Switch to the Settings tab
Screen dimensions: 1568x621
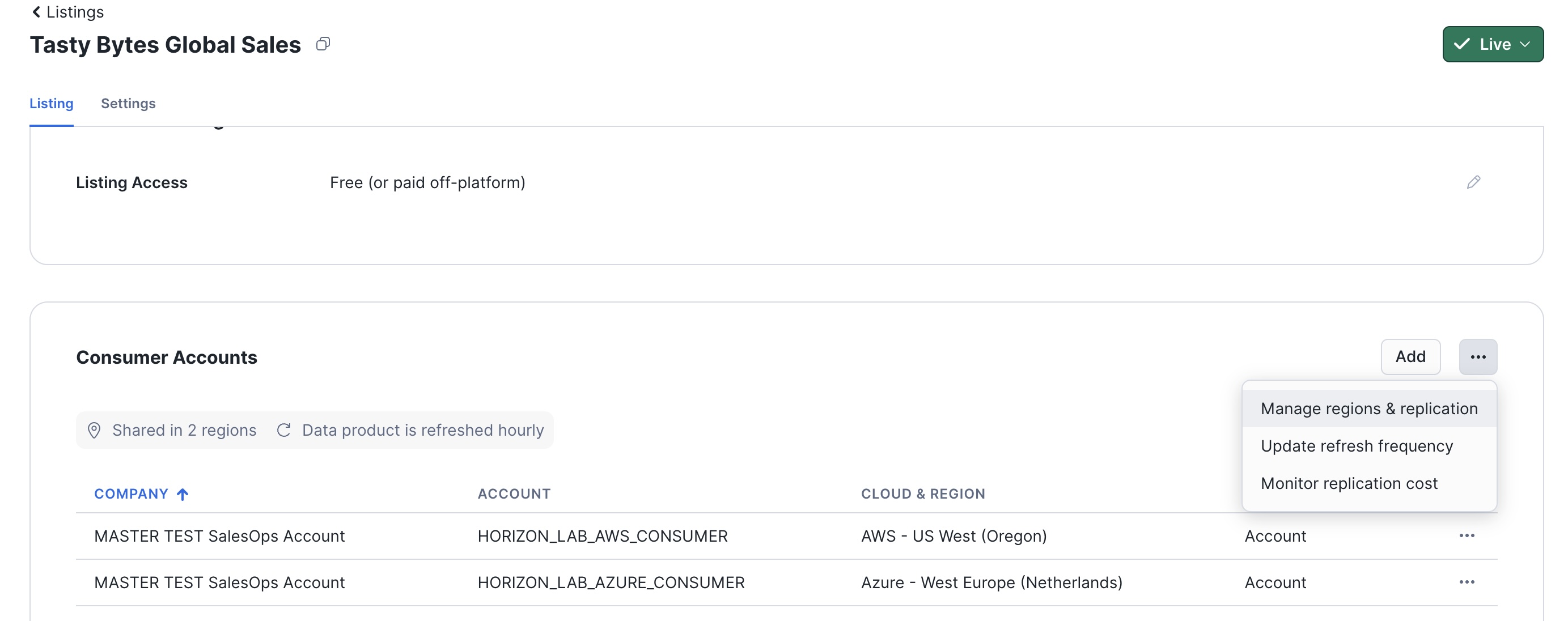(x=128, y=103)
